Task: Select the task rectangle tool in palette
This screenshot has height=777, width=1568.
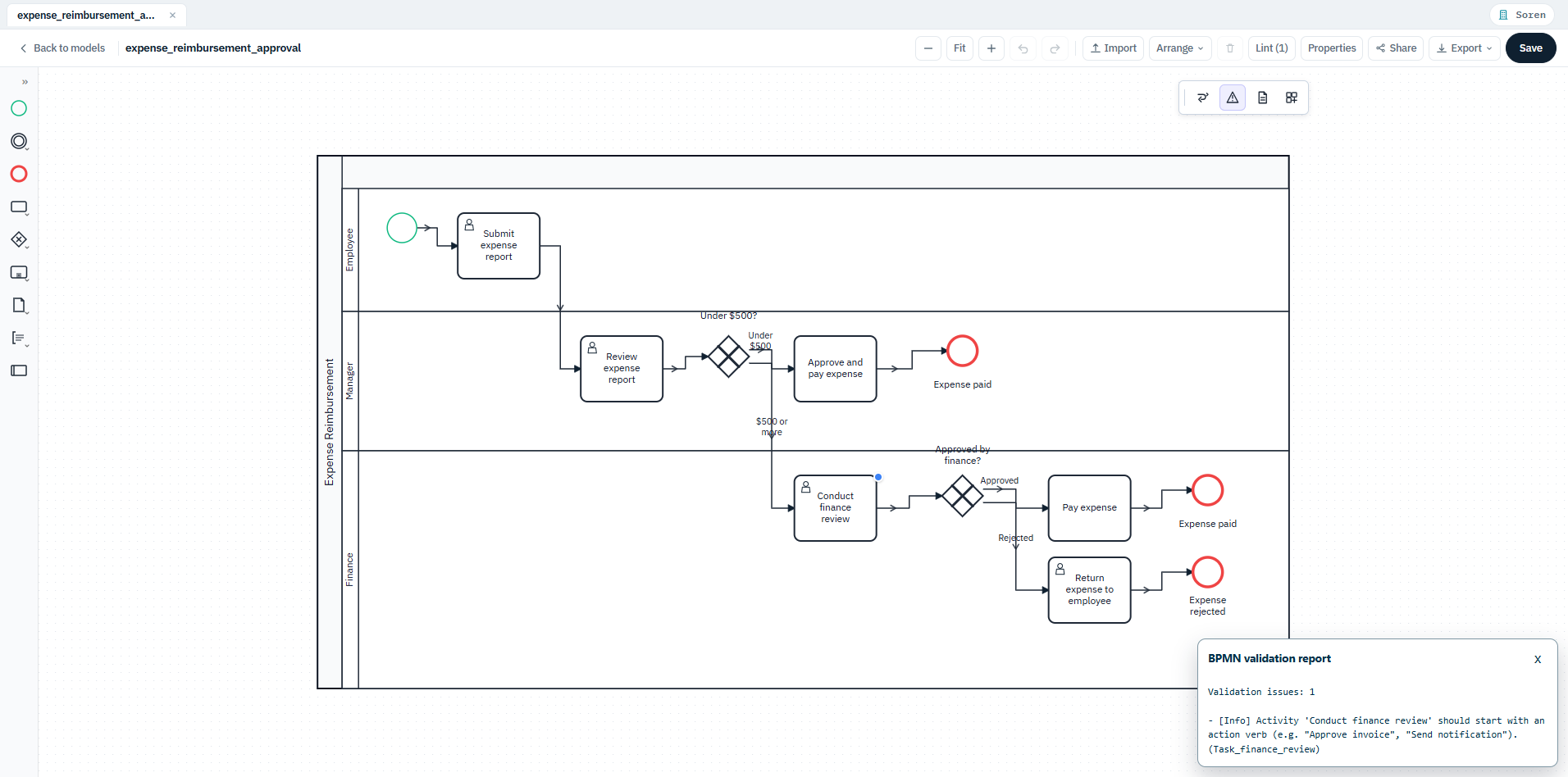Action: (x=19, y=207)
